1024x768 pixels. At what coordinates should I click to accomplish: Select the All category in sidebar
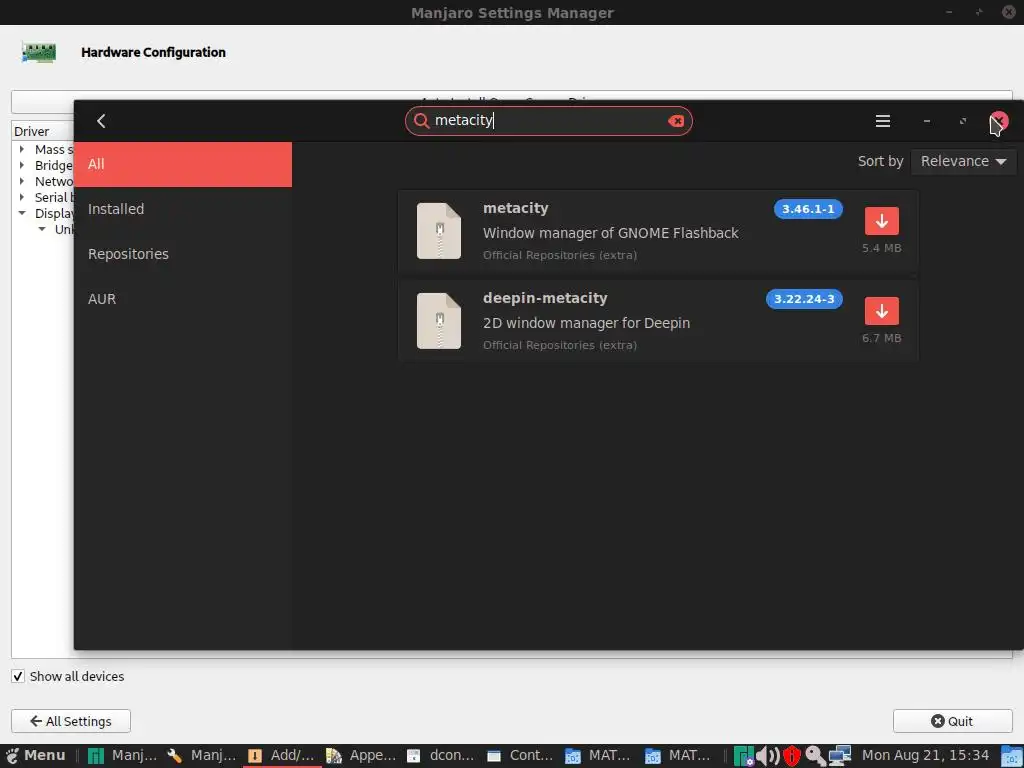pos(183,164)
